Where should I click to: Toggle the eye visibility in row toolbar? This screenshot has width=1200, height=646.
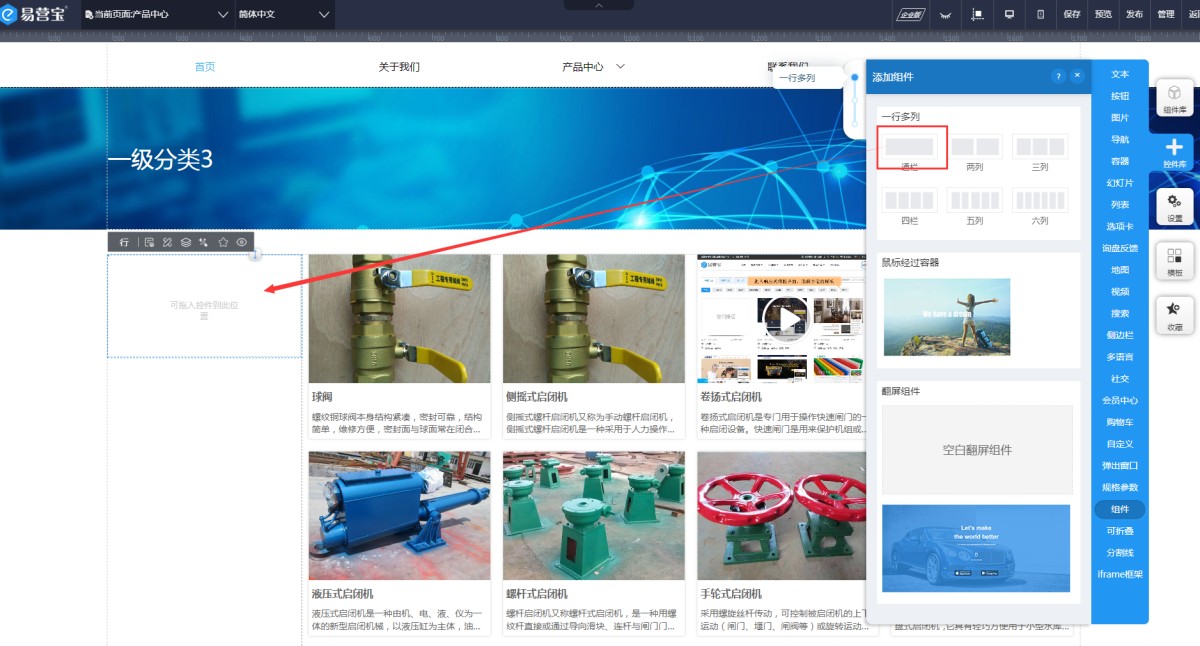coord(241,242)
